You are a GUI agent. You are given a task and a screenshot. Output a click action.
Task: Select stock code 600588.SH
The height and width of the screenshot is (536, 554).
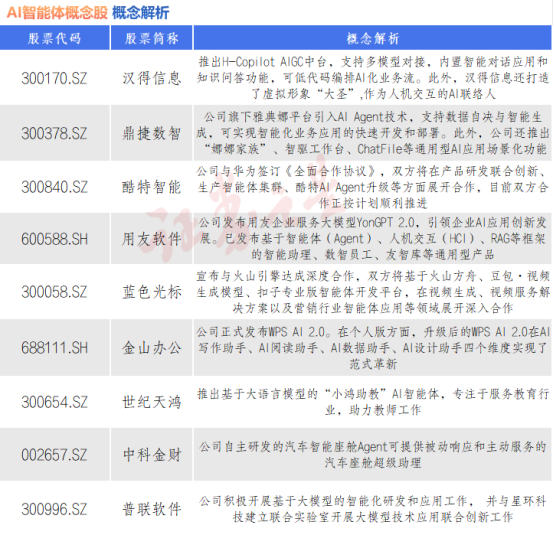point(54,239)
